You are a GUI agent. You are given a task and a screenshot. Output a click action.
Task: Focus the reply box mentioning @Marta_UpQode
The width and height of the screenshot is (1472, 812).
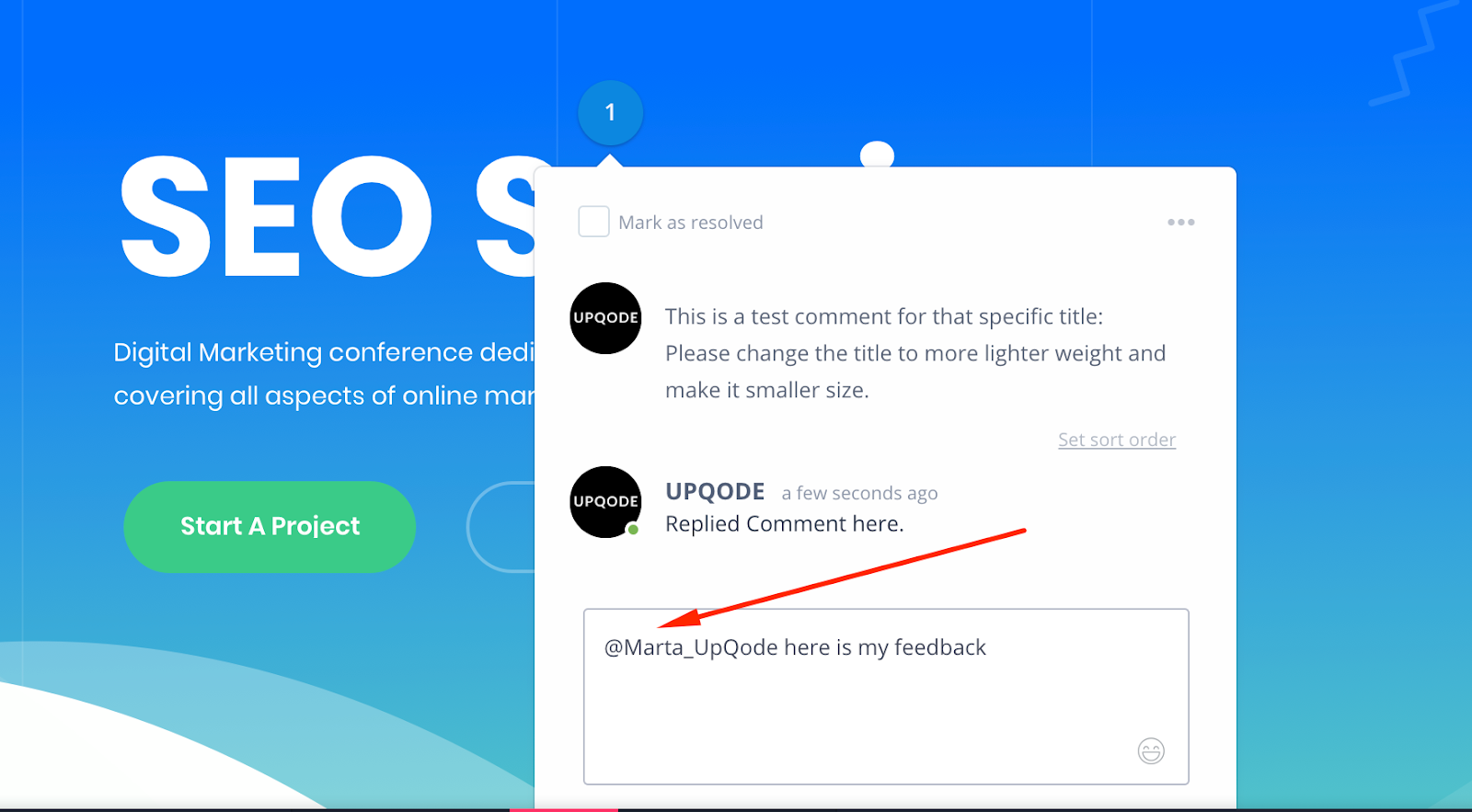pos(886,696)
